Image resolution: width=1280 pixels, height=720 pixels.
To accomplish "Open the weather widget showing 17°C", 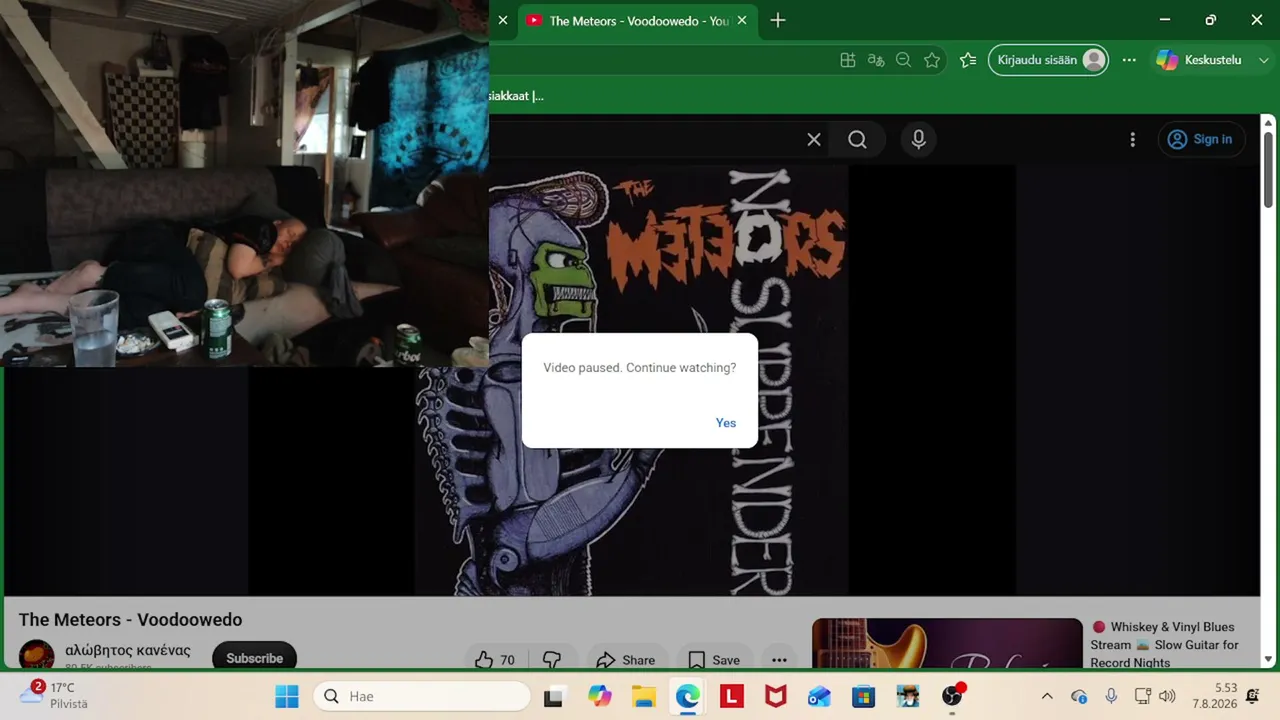I will point(56,696).
